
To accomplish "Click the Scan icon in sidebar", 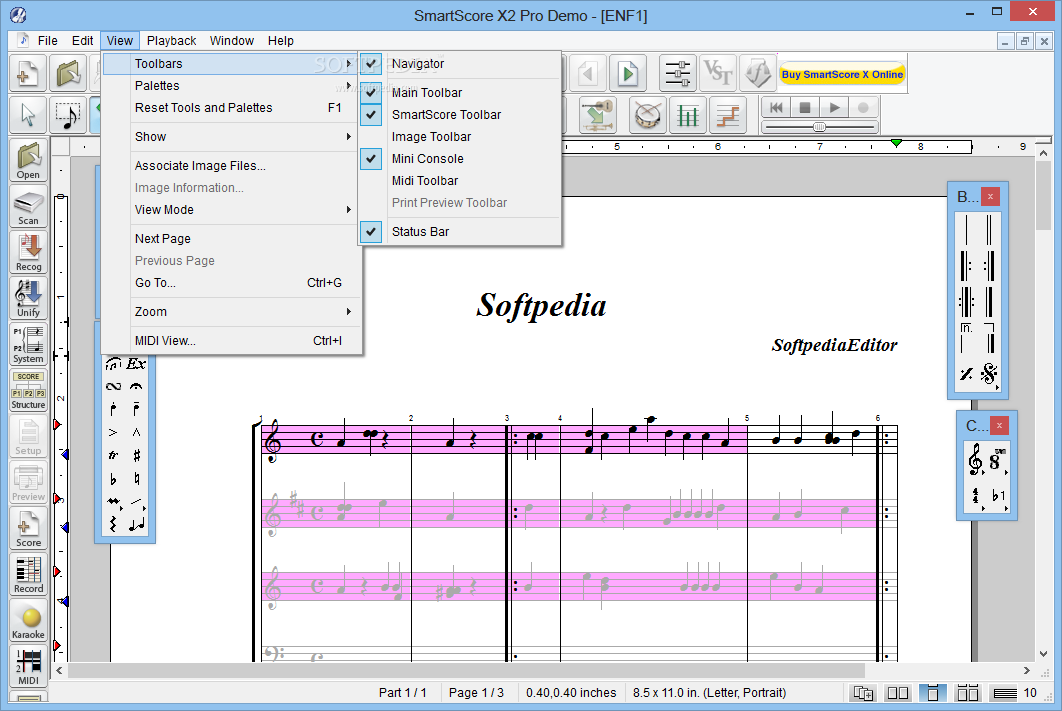I will [28, 207].
